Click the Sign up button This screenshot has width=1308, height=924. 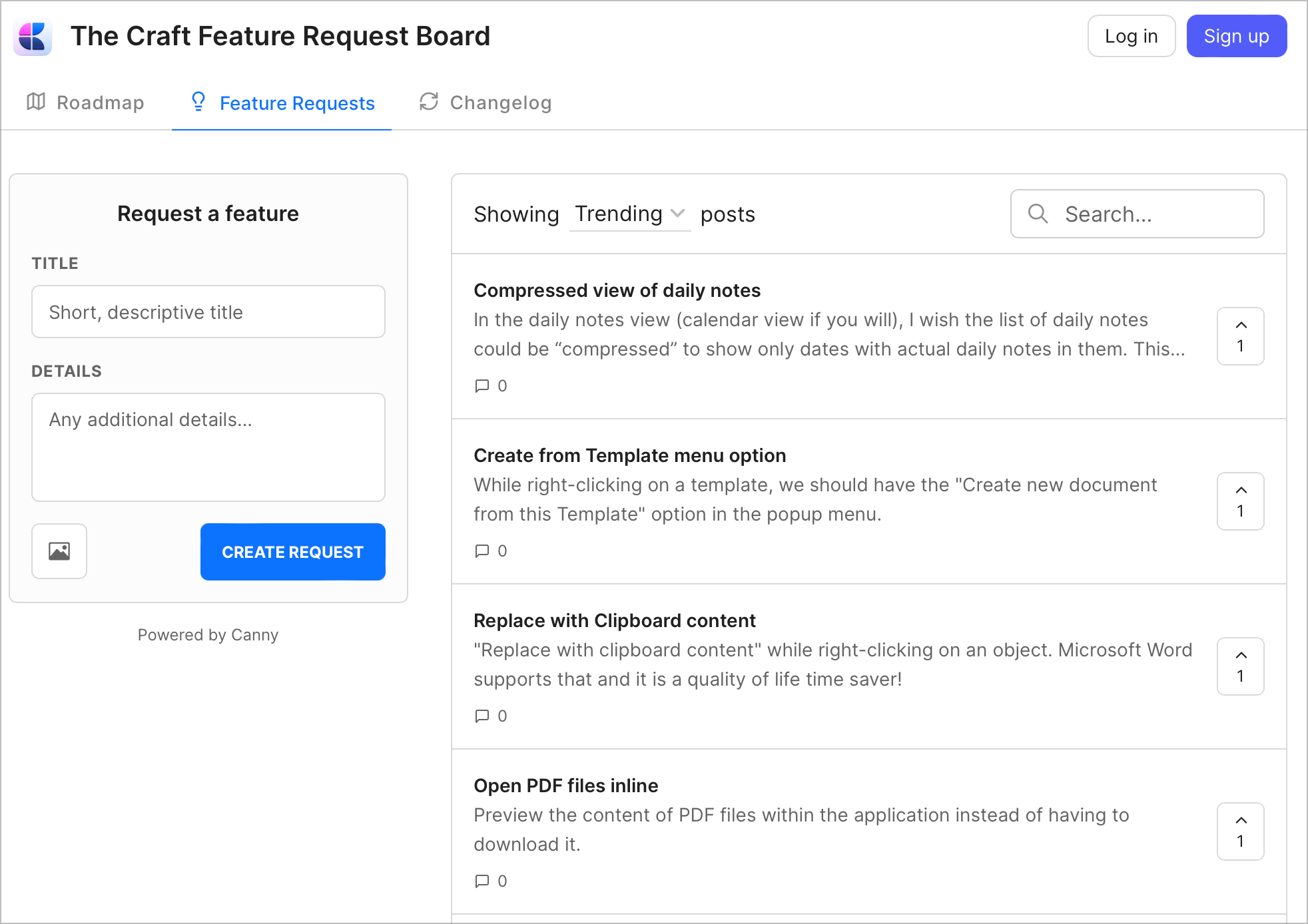click(x=1236, y=36)
